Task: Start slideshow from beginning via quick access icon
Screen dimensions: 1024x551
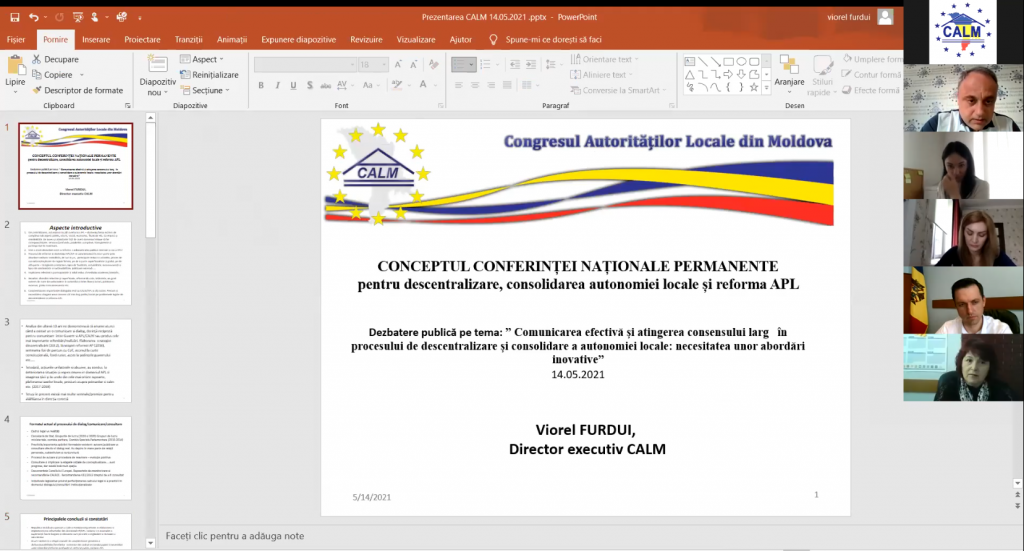Action: point(78,17)
